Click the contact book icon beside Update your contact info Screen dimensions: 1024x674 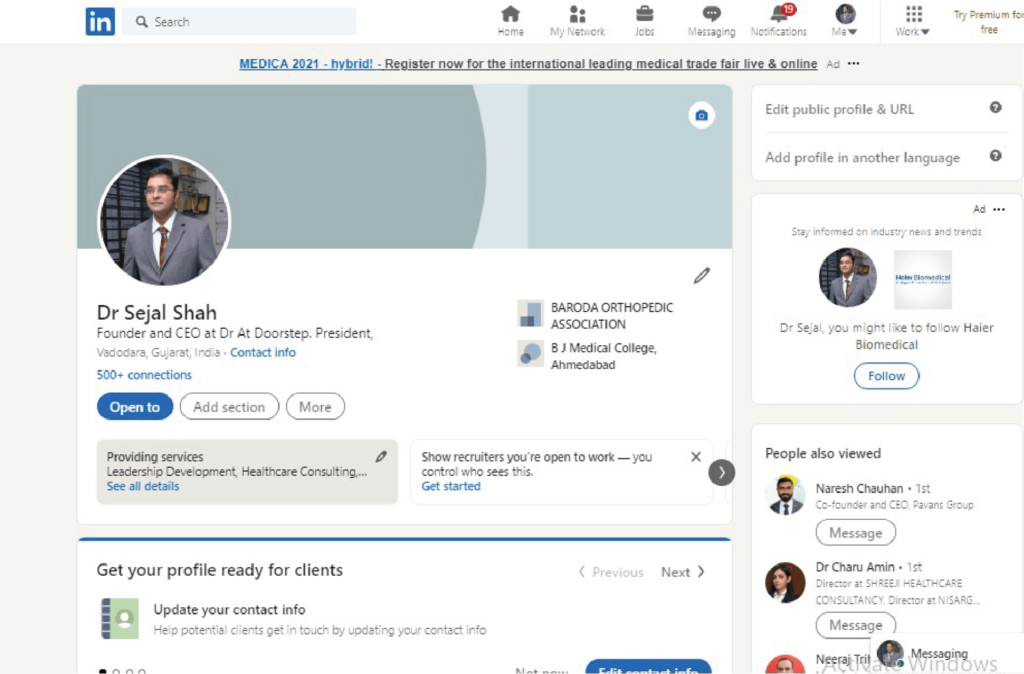120,618
